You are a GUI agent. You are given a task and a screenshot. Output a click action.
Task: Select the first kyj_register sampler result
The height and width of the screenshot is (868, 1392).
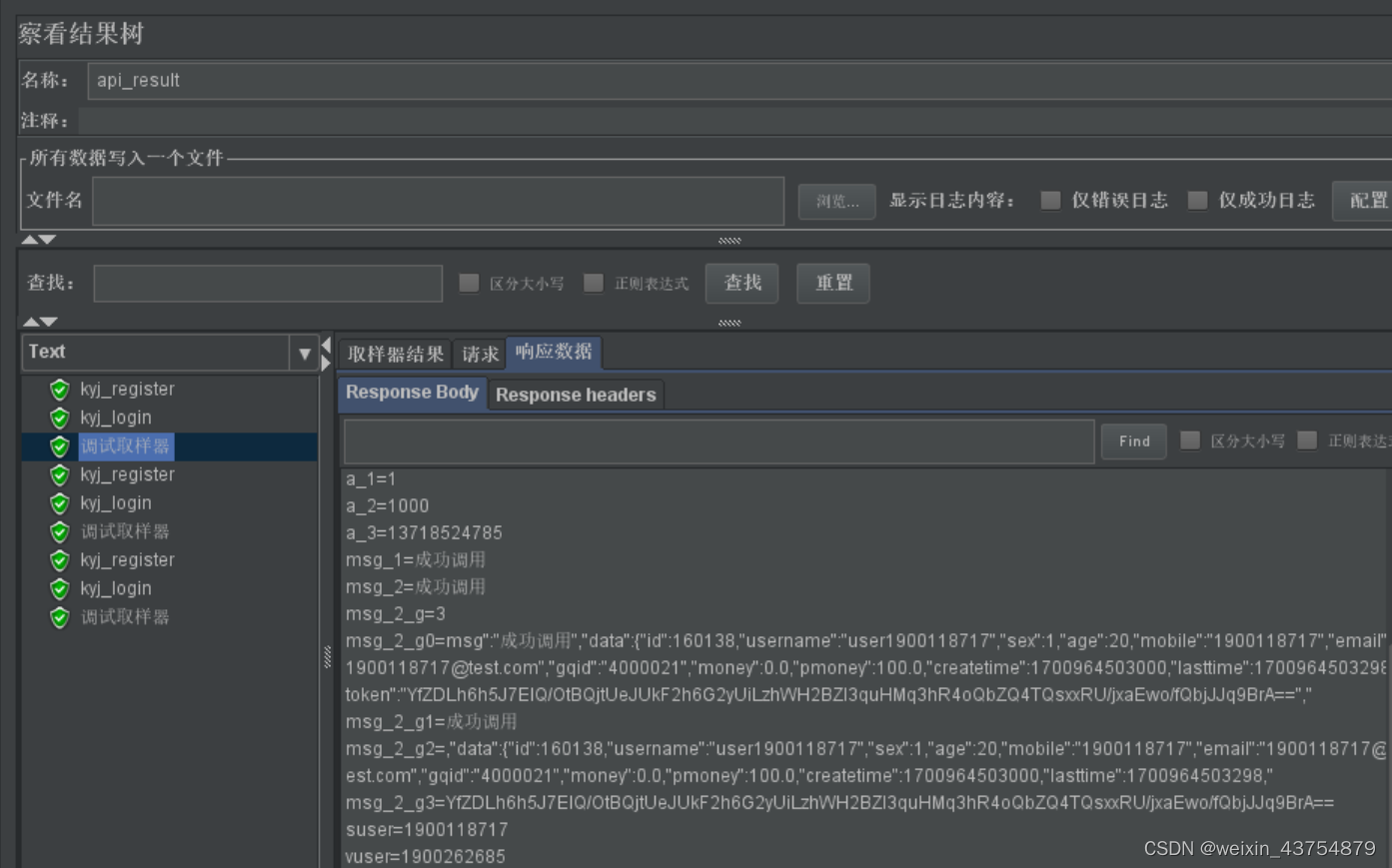127,390
